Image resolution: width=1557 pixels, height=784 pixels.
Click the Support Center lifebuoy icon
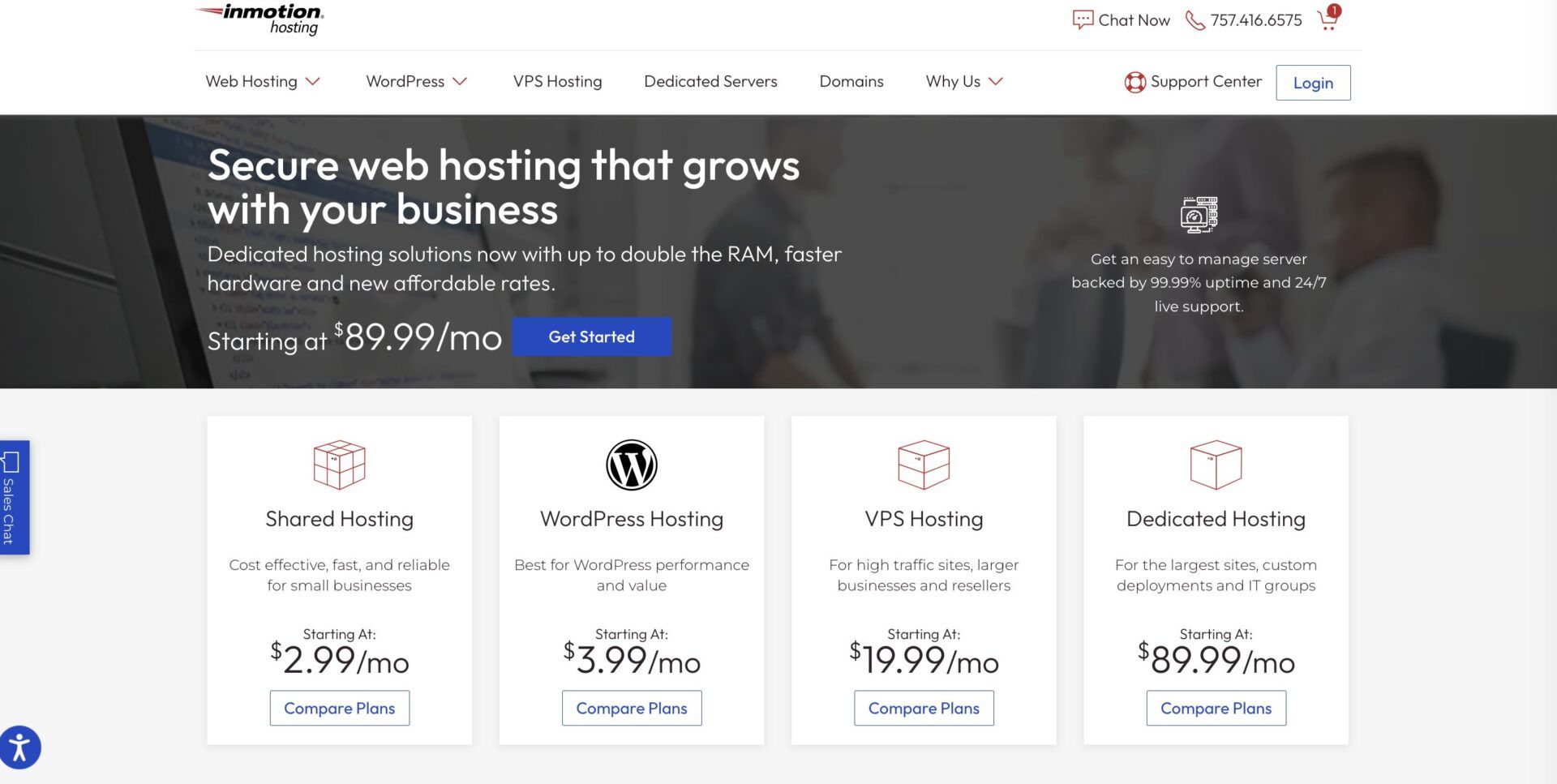(1135, 82)
